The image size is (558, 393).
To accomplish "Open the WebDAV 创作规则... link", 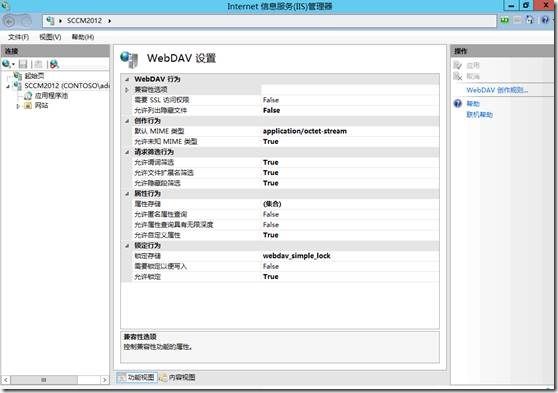I will click(497, 90).
